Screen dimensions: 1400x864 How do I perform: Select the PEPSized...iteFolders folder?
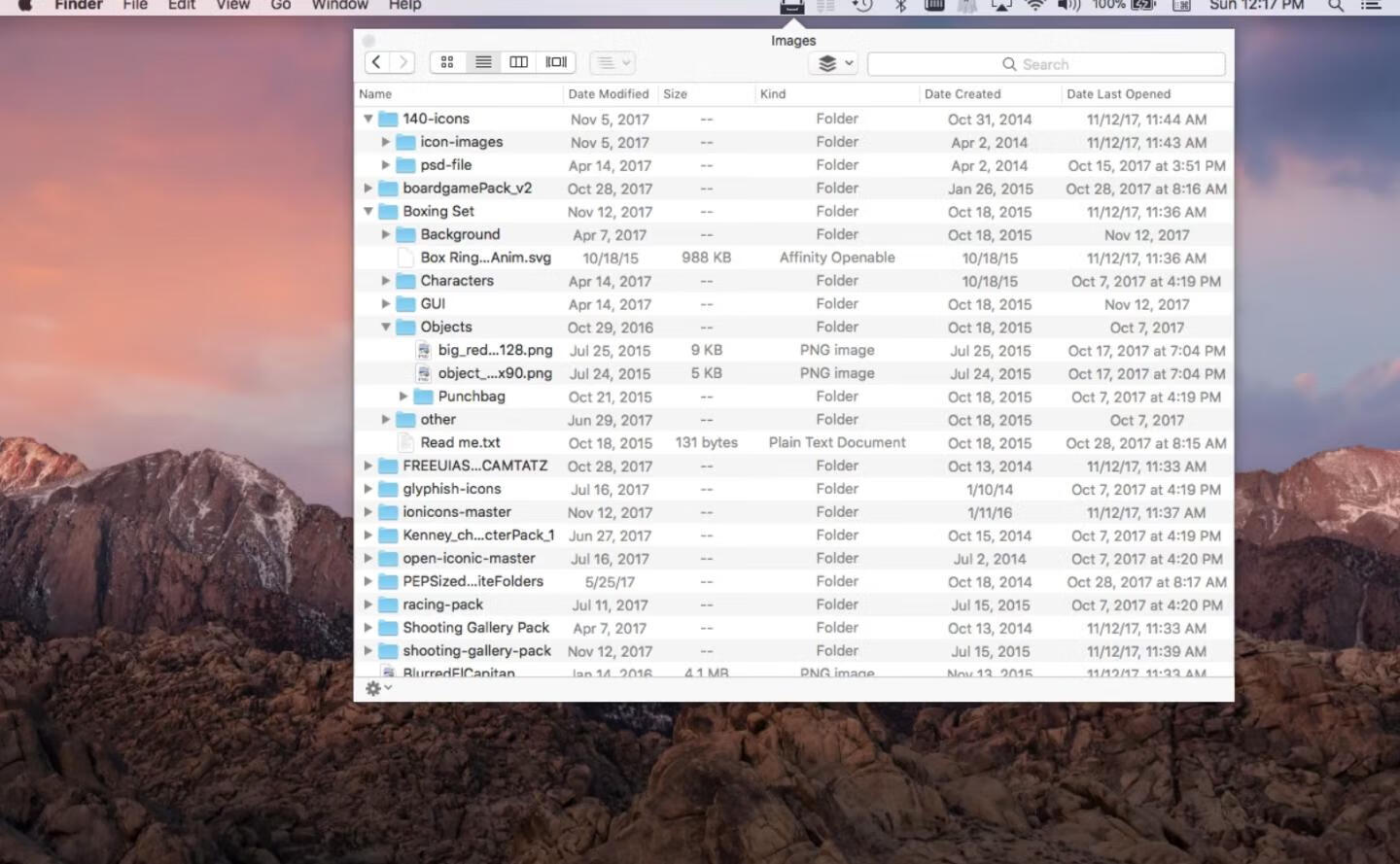tap(472, 581)
